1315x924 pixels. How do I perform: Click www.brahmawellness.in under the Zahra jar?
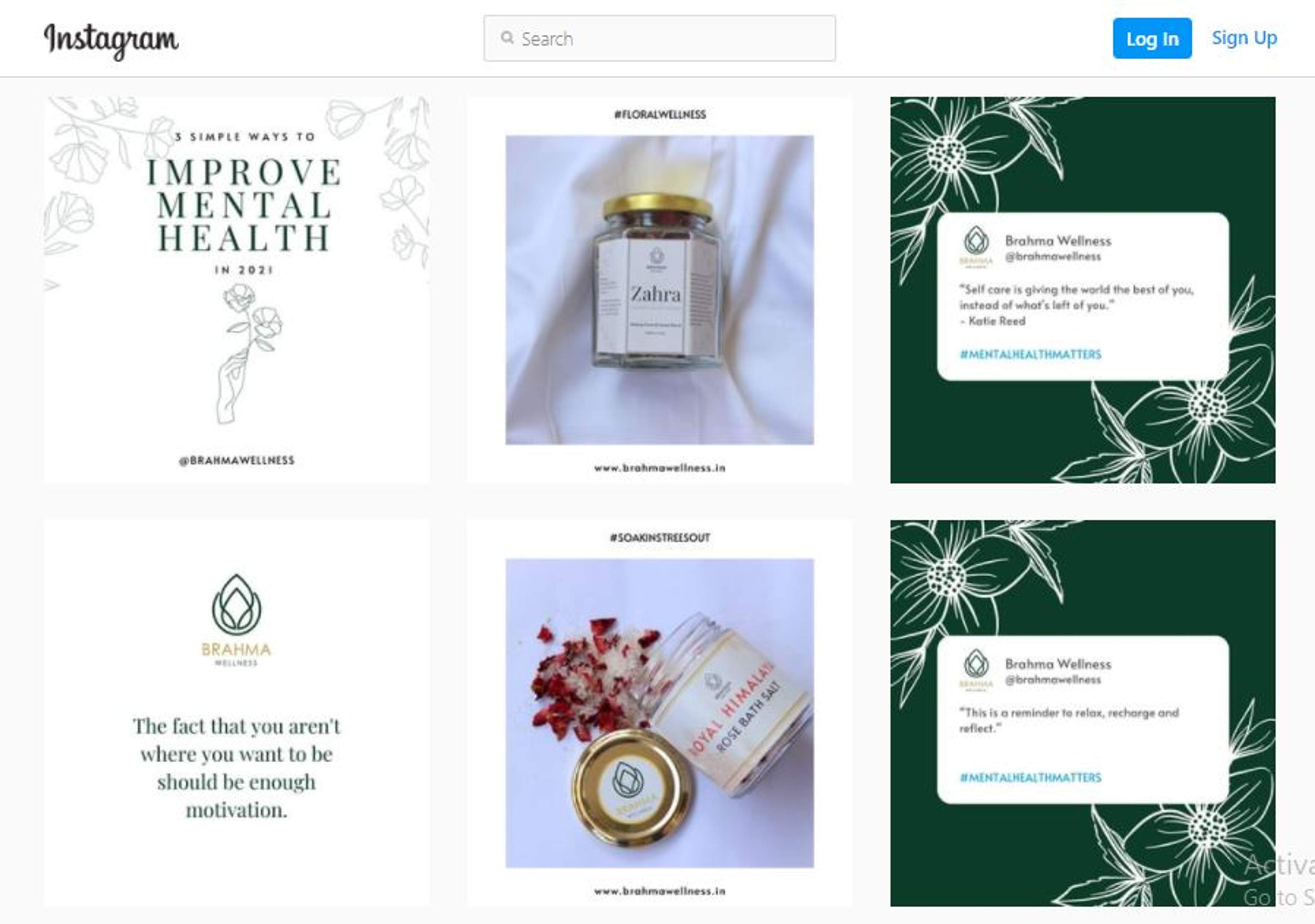pyautogui.click(x=660, y=468)
